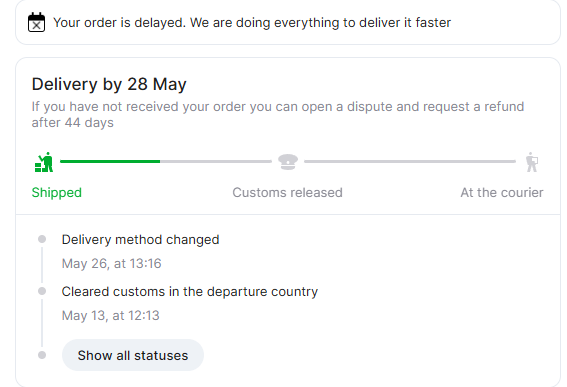The width and height of the screenshot is (567, 387).
Task: Click the Customs released officer cap icon
Action: click(288, 162)
